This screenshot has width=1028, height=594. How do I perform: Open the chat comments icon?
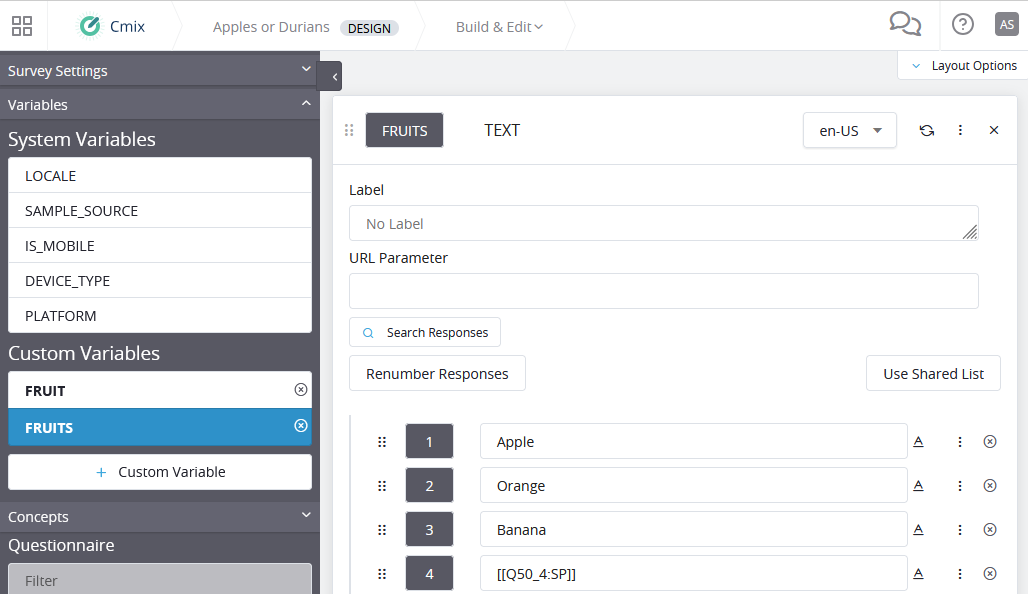(x=905, y=24)
